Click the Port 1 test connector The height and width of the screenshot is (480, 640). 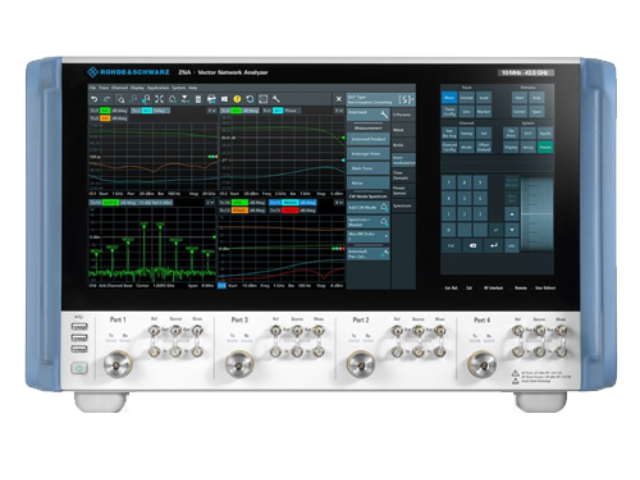[x=118, y=364]
